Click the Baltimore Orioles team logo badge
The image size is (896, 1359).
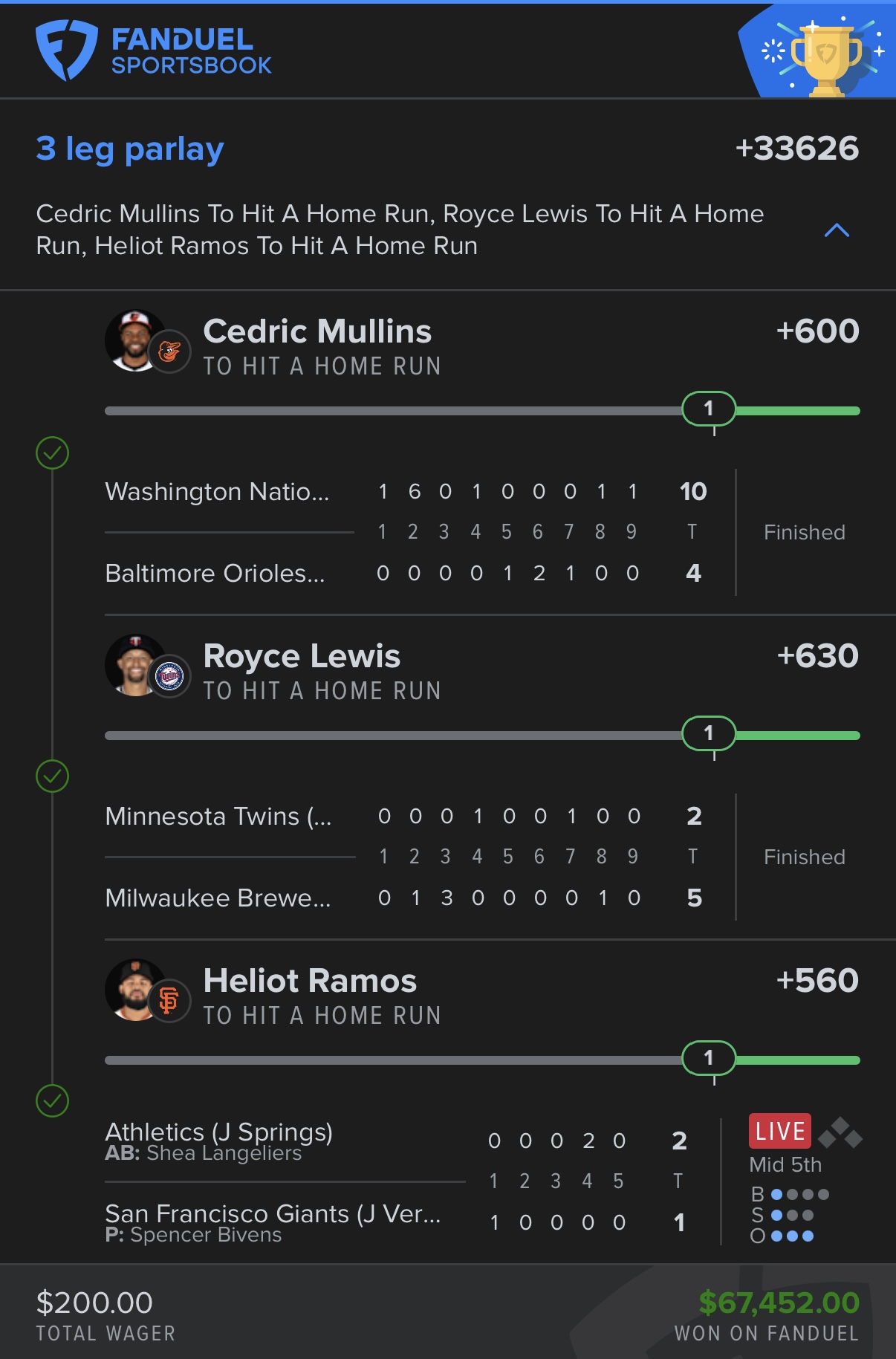[x=170, y=351]
